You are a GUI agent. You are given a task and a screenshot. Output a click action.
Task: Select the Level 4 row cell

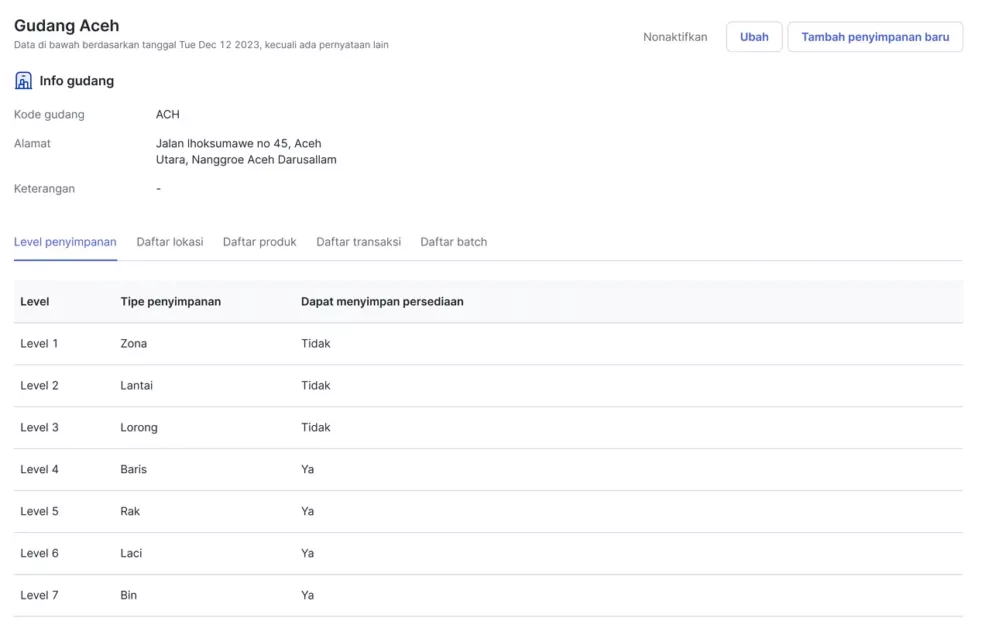pos(39,470)
